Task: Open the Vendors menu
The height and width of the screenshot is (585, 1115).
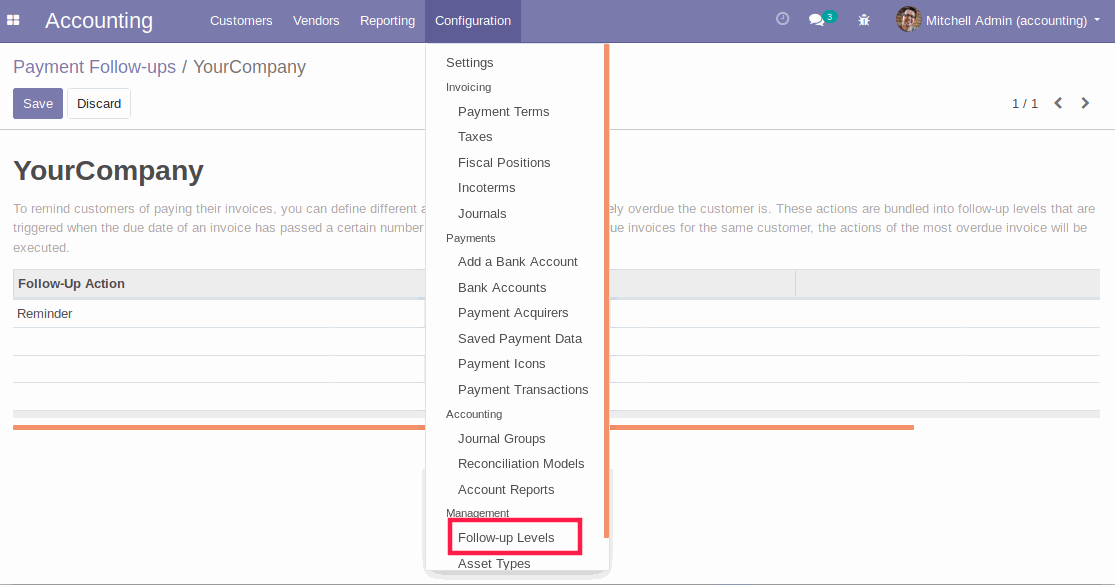Action: point(316,21)
